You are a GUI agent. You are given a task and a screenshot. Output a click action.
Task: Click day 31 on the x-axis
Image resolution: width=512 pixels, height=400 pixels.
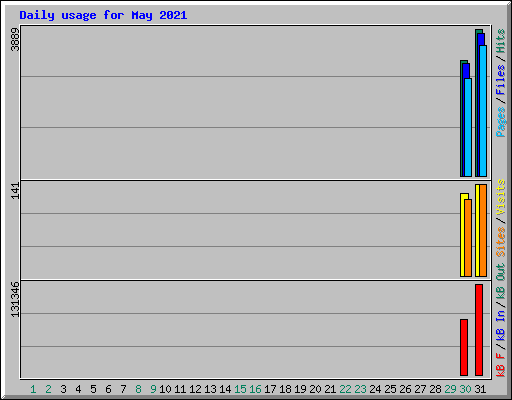480,389
